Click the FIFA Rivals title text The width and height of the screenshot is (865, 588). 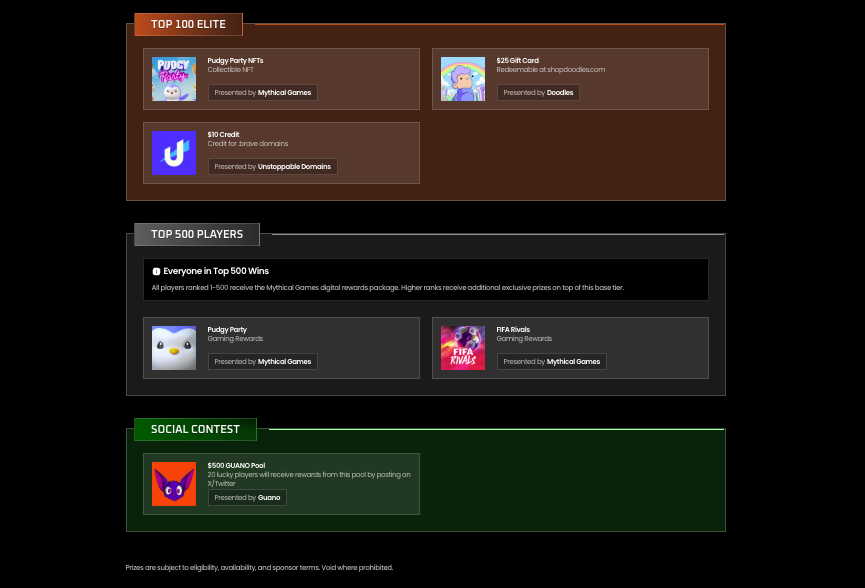pos(513,330)
